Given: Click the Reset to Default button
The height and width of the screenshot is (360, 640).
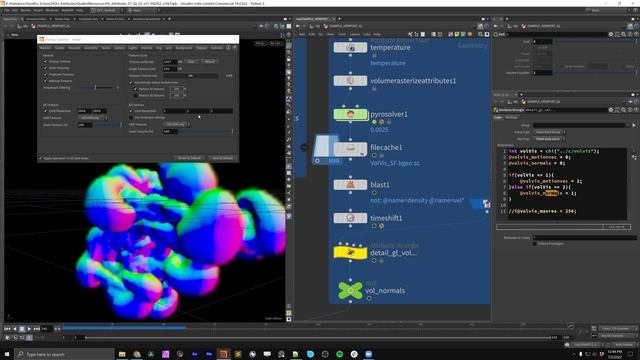Looking at the screenshot, I should (x=189, y=158).
